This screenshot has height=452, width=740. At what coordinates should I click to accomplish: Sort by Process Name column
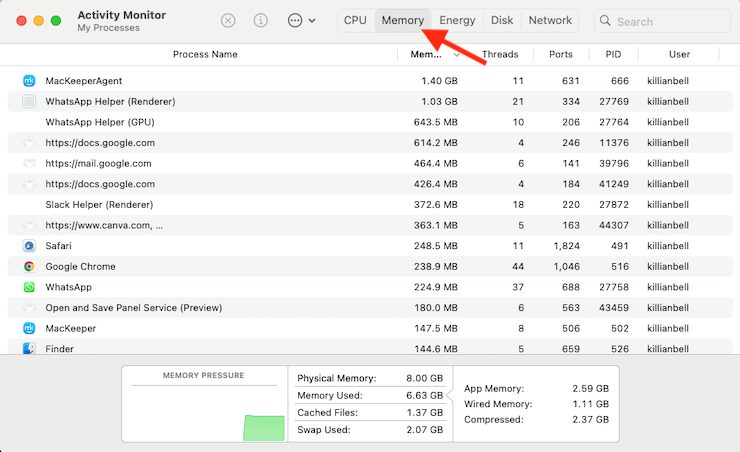pos(205,54)
